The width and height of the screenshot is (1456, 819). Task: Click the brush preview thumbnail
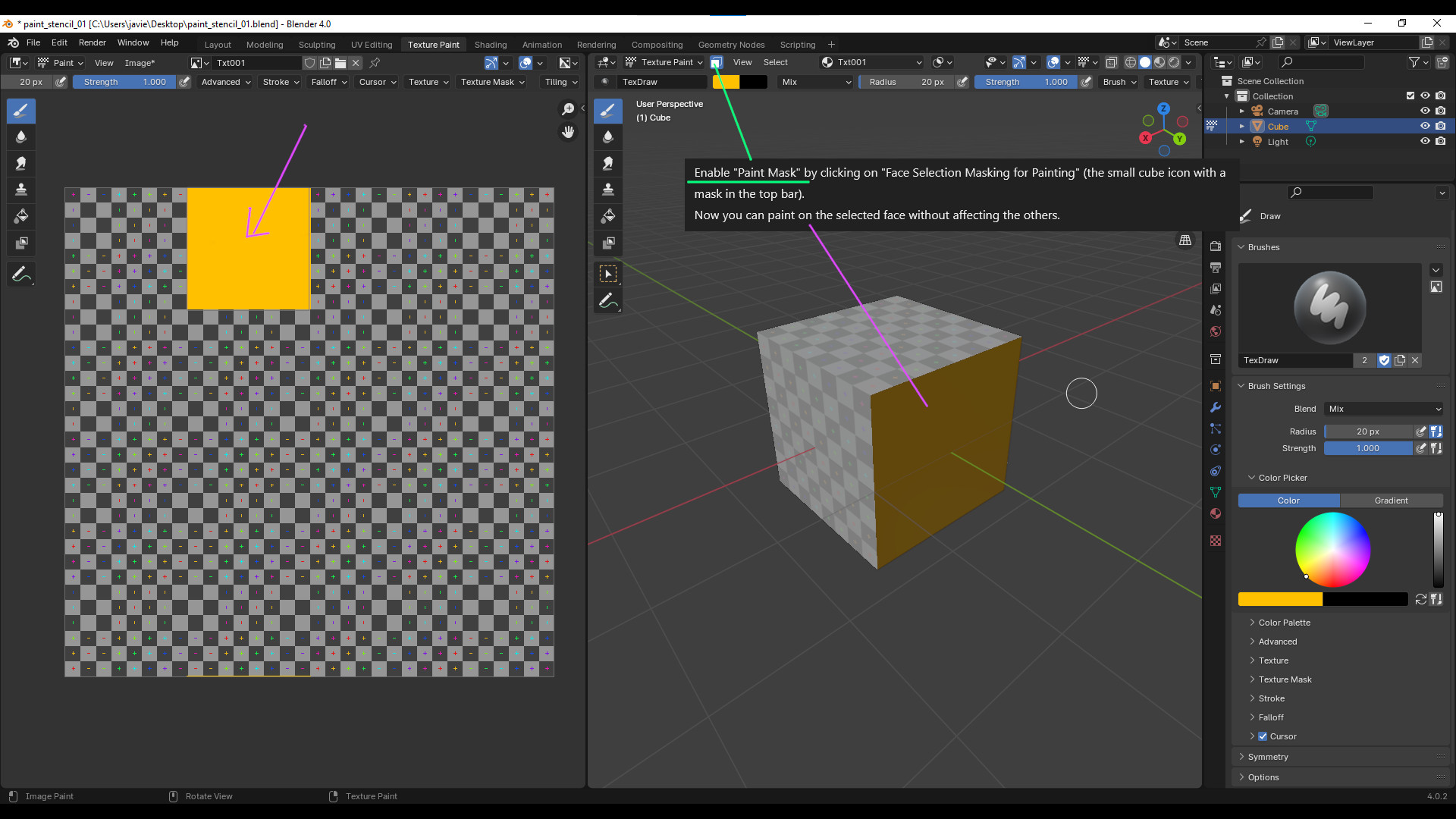pos(1330,308)
